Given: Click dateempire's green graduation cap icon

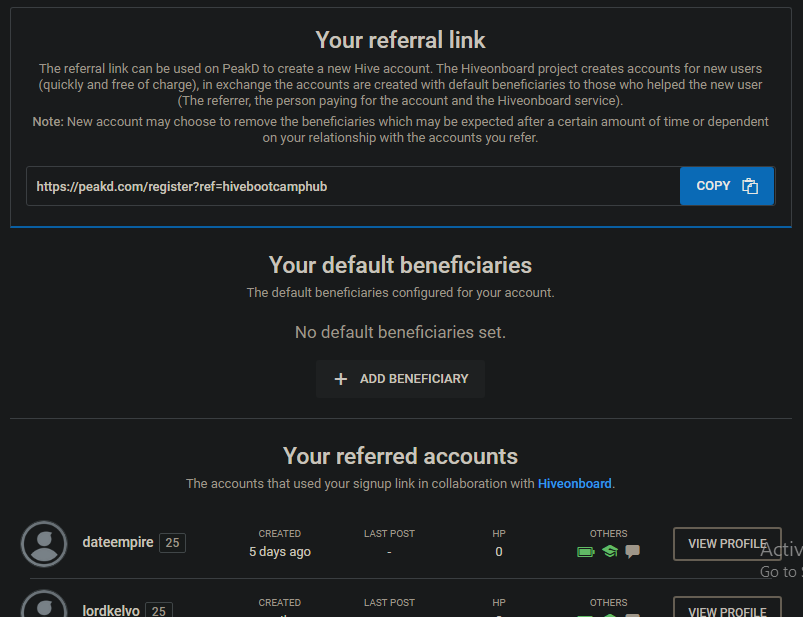Looking at the screenshot, I should click(x=609, y=551).
